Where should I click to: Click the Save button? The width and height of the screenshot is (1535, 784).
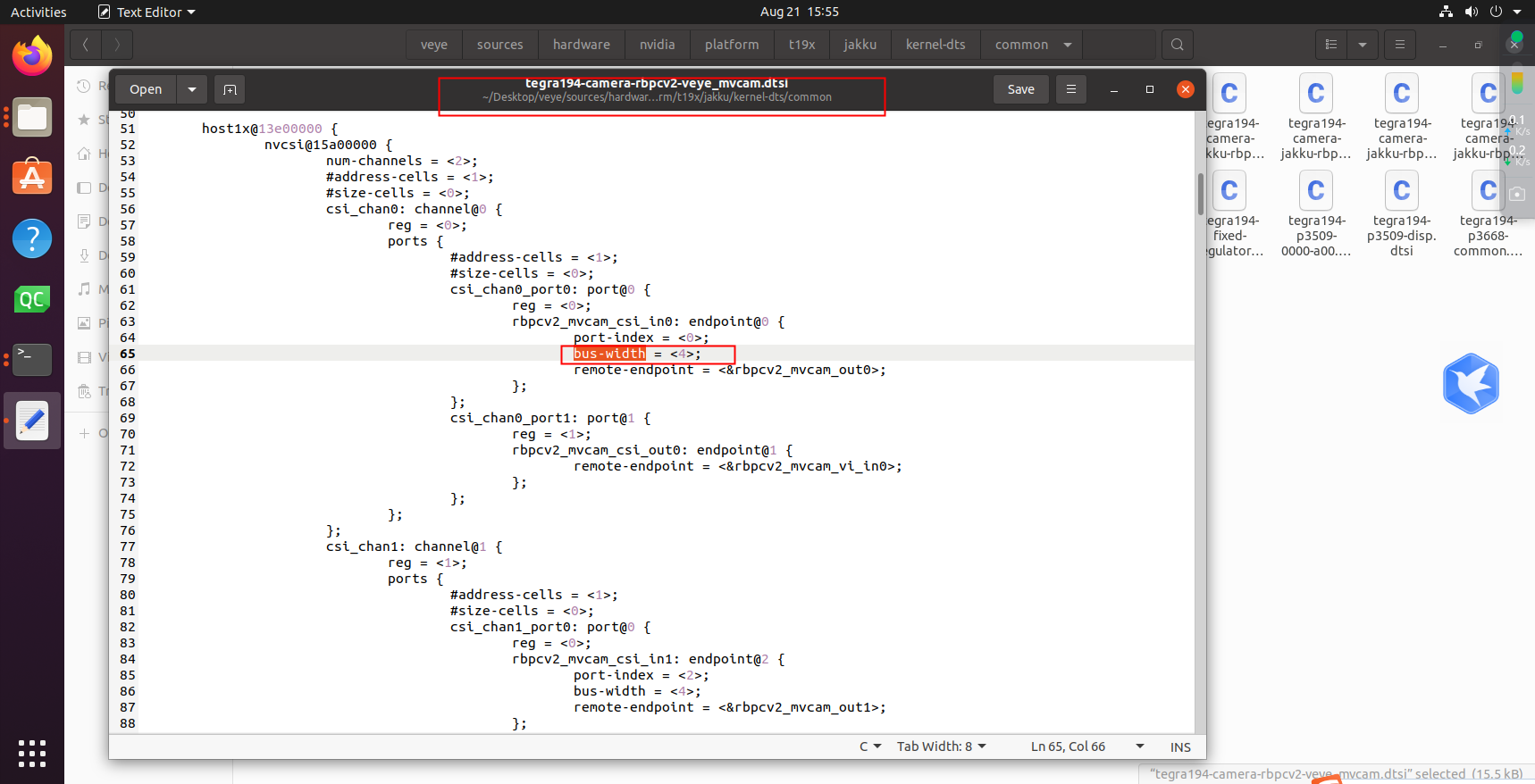[x=1020, y=89]
